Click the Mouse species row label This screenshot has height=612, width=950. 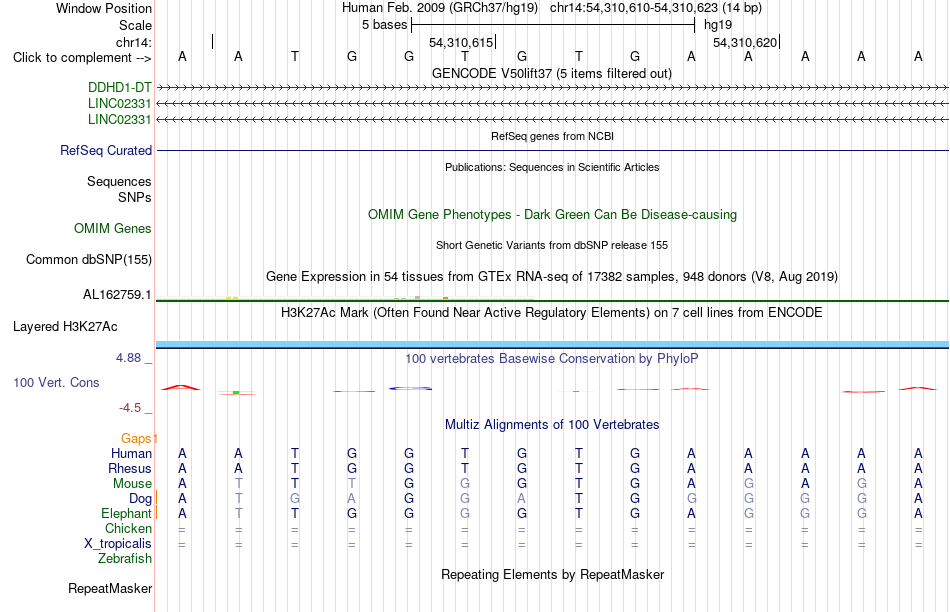[132, 484]
